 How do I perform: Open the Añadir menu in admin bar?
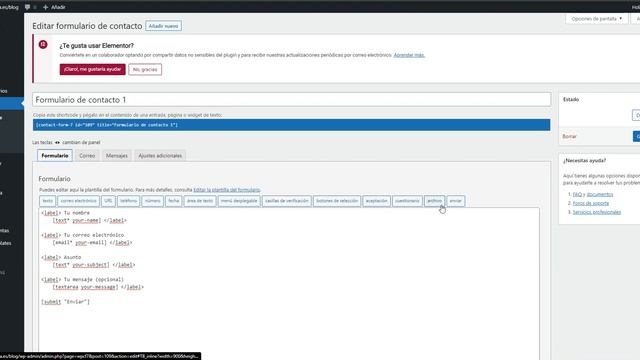pos(54,7)
